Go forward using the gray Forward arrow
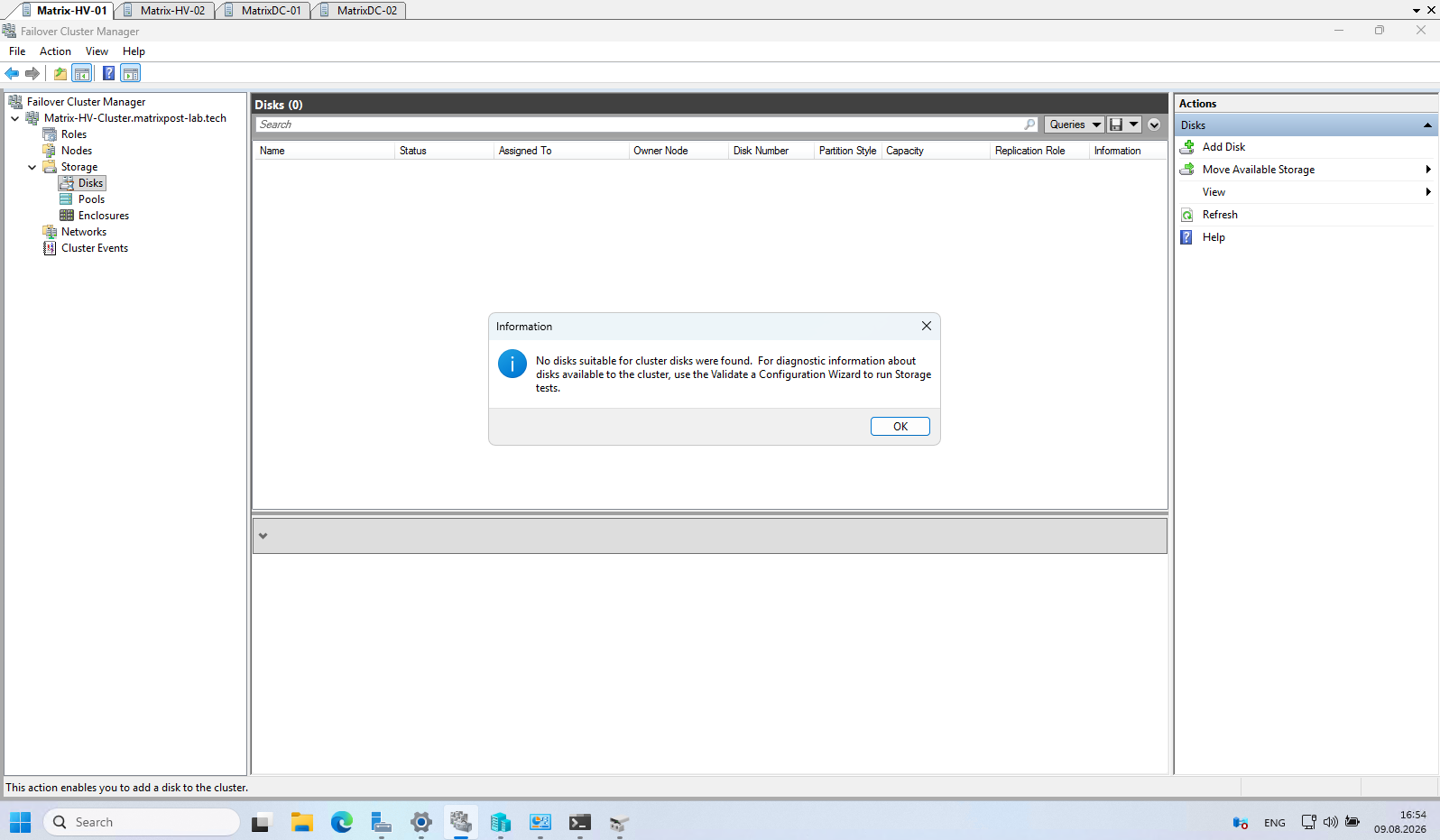This screenshot has height=840, width=1440. click(x=32, y=73)
